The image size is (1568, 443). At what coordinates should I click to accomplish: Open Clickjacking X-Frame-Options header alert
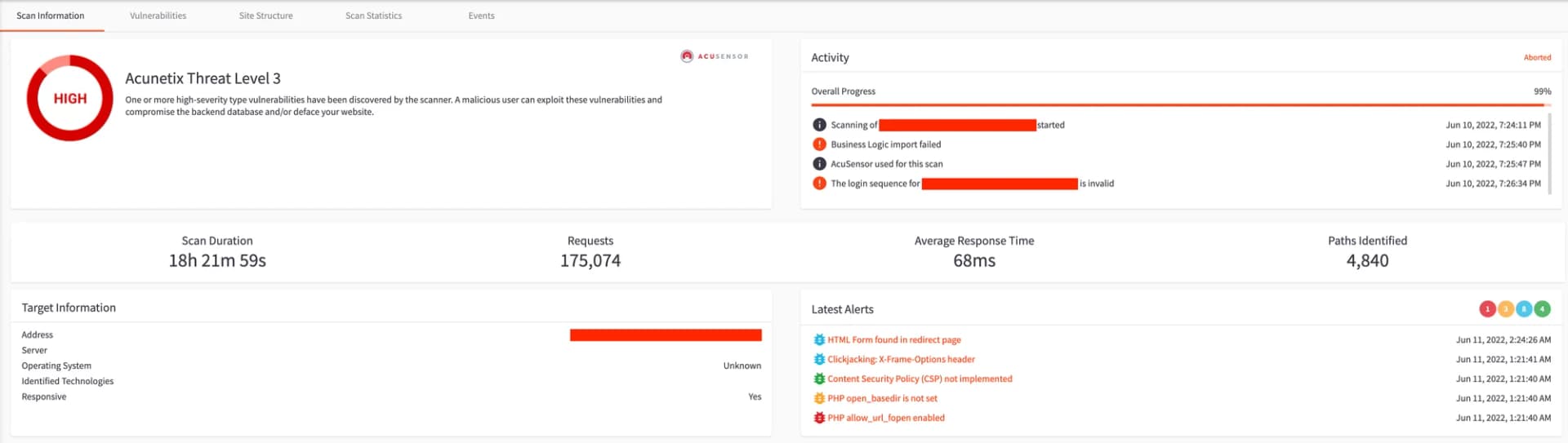(901, 360)
